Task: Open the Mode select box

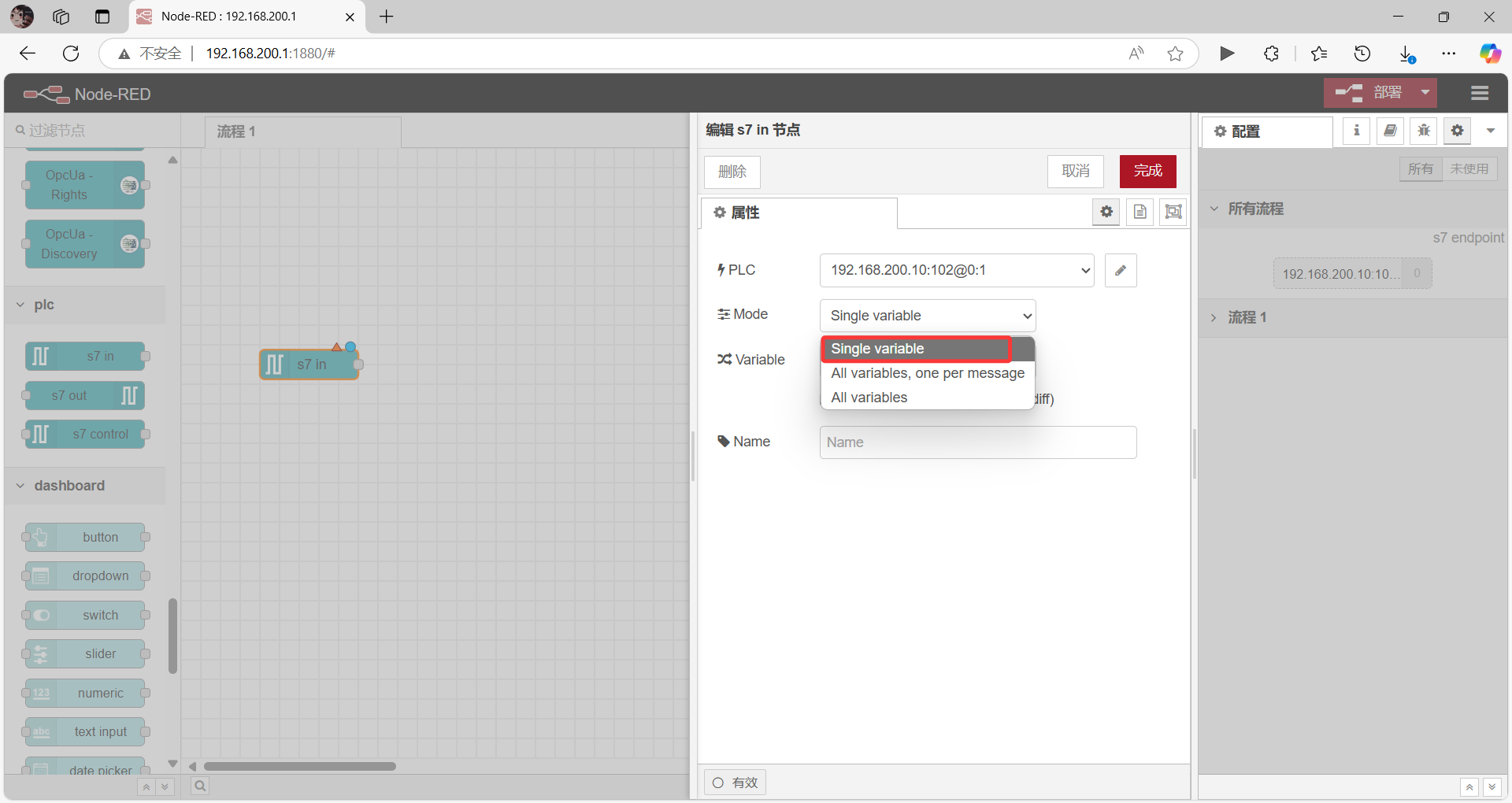Action: point(928,316)
